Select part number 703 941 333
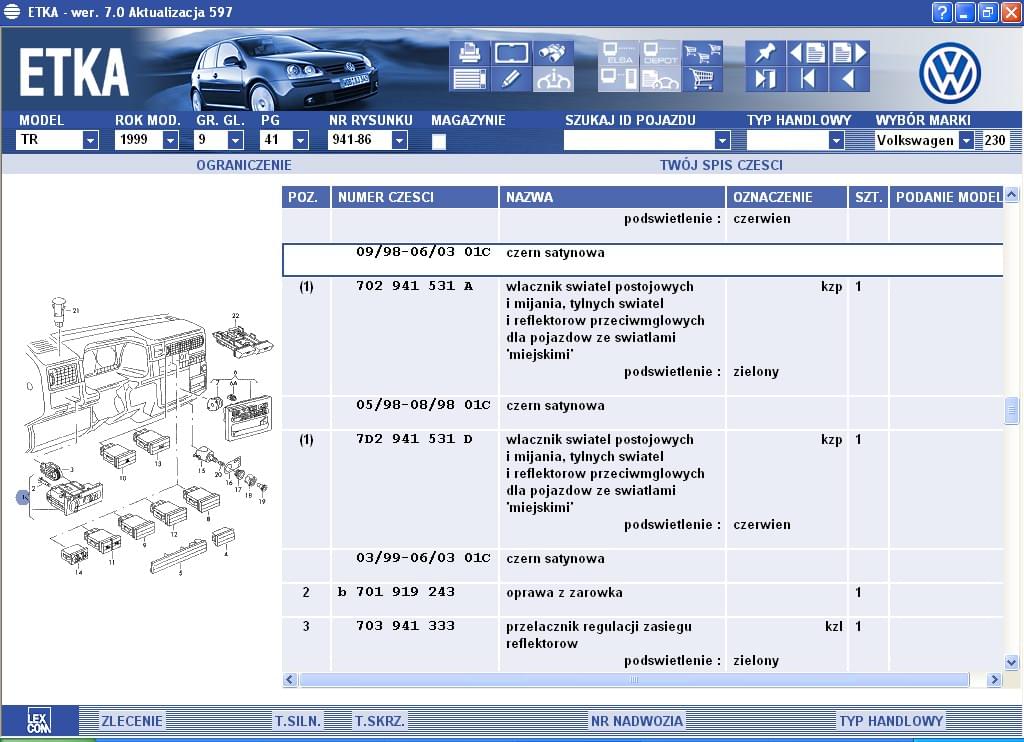1024x742 pixels. point(405,626)
